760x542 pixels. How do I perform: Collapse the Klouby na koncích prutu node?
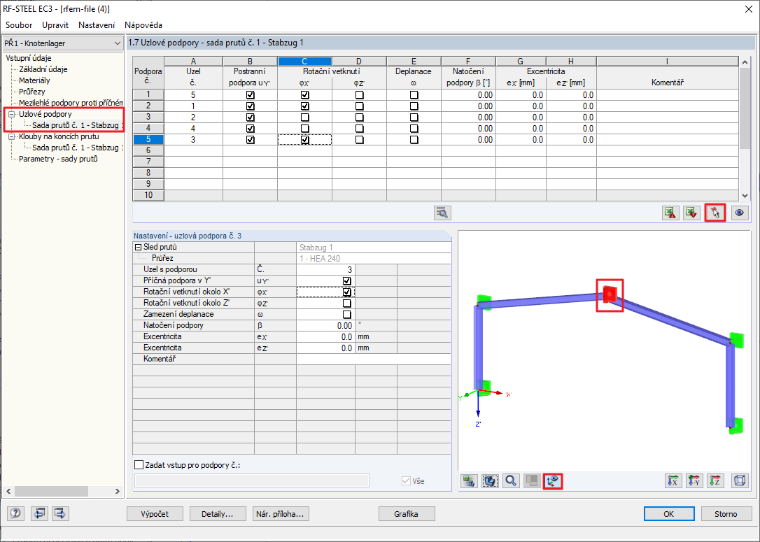click(12, 137)
